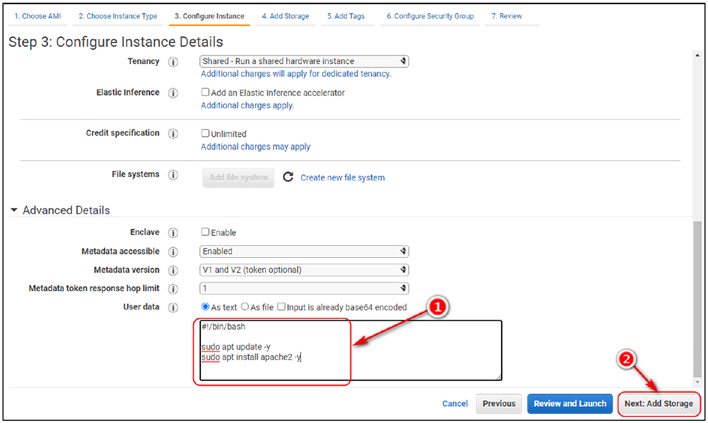Open Elastic Inference Additional charges apply link
708x423 pixels.
tap(247, 105)
